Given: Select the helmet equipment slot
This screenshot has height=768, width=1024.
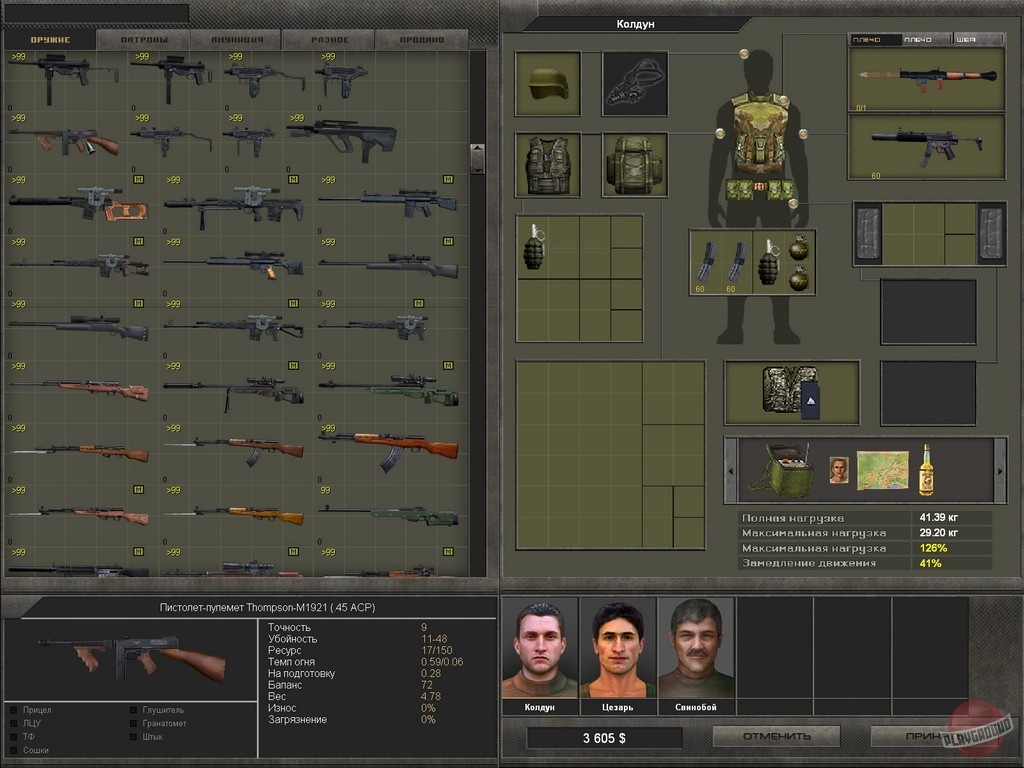Looking at the screenshot, I should click(547, 84).
